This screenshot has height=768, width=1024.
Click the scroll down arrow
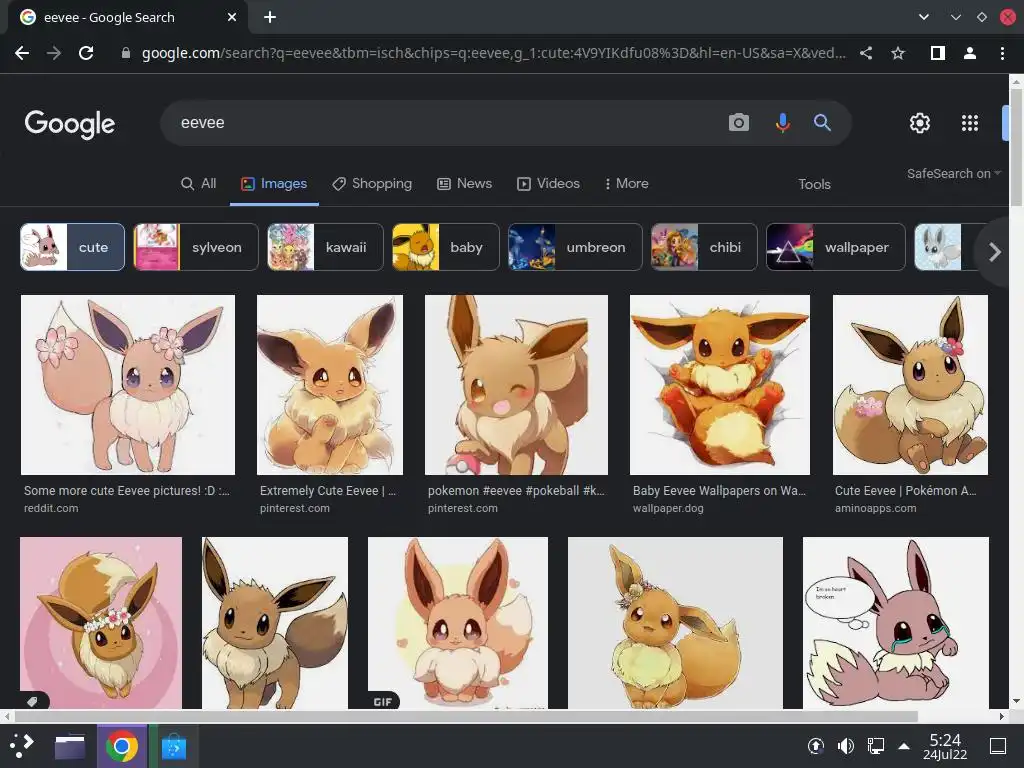1016,701
